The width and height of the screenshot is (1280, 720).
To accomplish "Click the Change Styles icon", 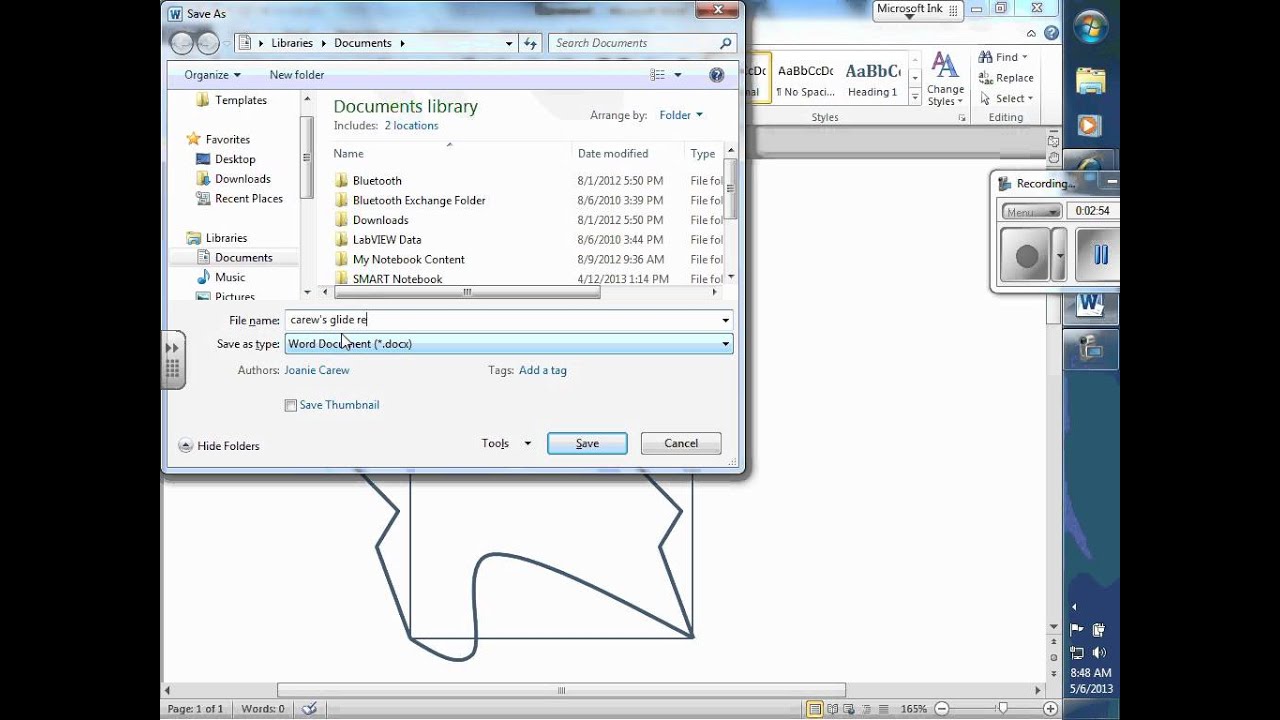I will tap(944, 66).
